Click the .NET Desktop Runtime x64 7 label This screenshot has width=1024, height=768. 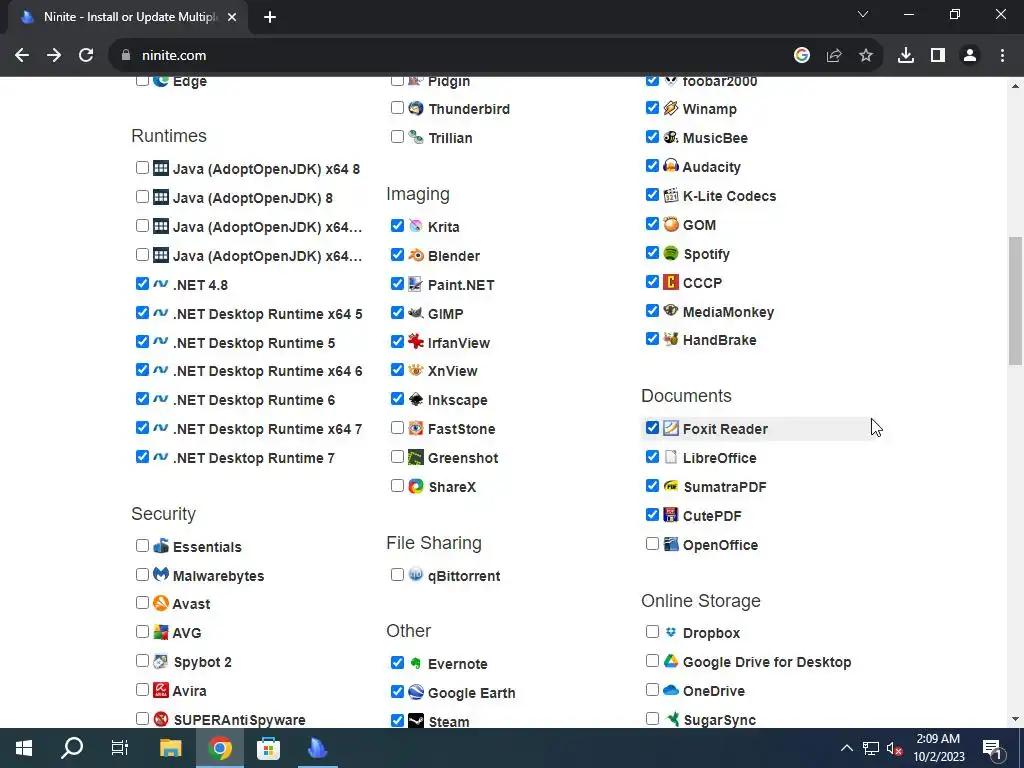pos(267,429)
